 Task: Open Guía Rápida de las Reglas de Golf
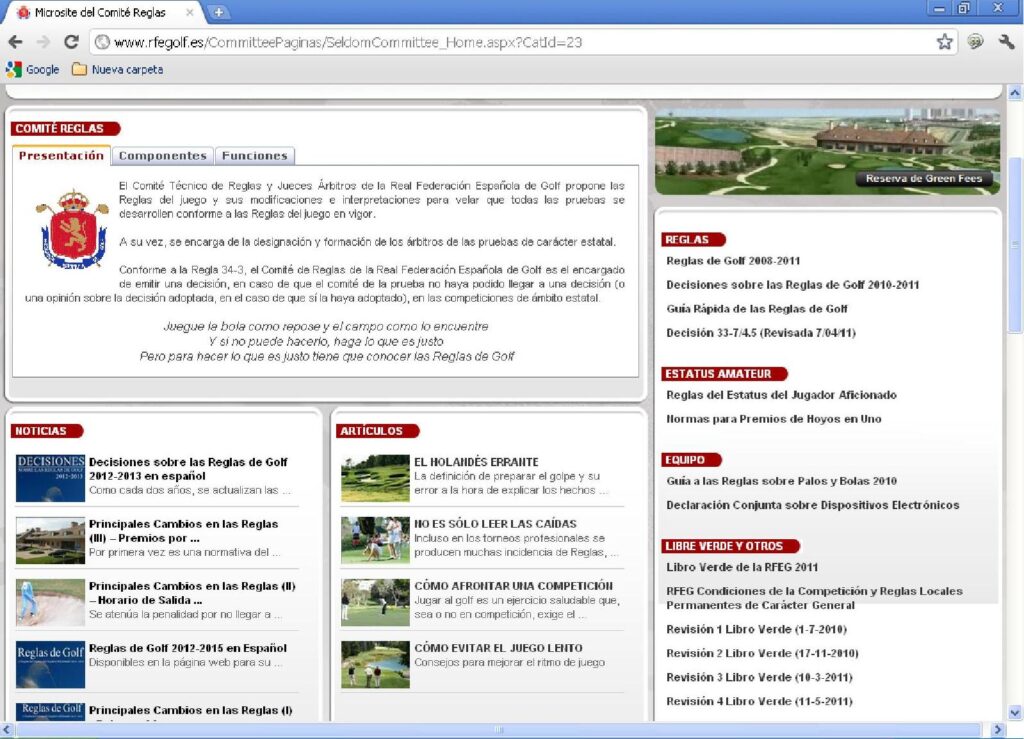pyautogui.click(x=756, y=309)
